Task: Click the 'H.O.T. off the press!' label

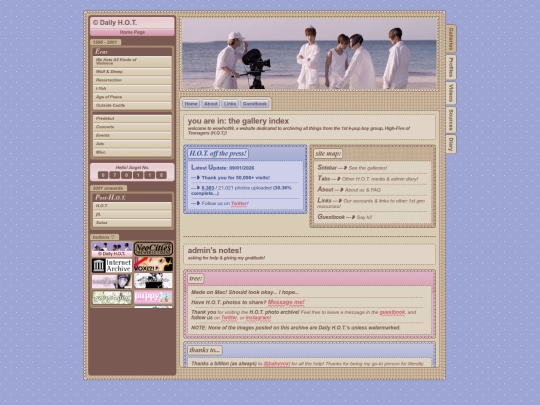Action: tap(218, 153)
